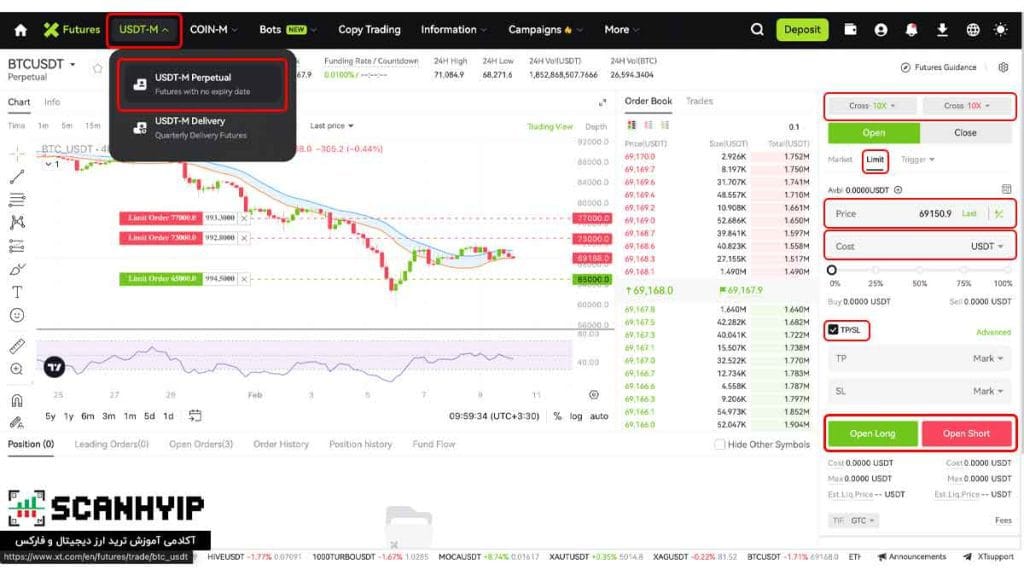1024x576 pixels.
Task: Select the text annotation tool
Action: point(17,292)
